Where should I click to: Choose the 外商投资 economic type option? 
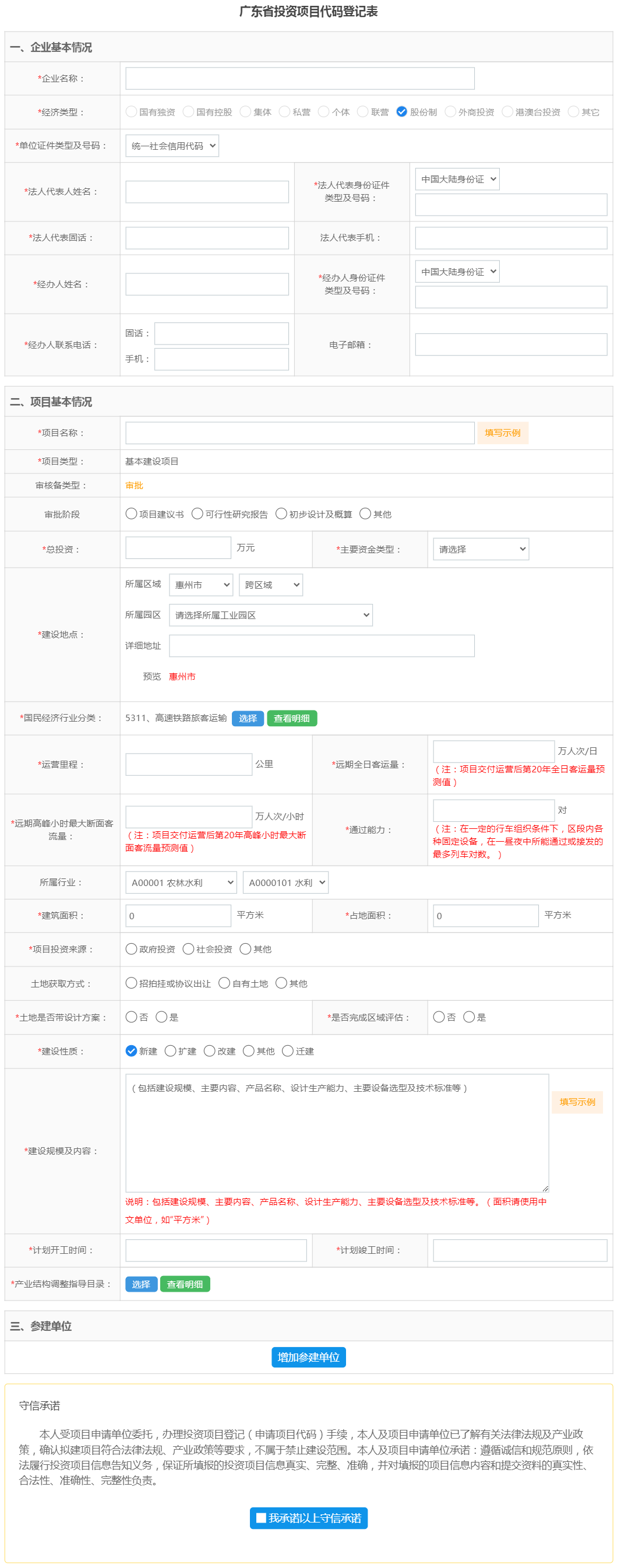click(x=450, y=111)
